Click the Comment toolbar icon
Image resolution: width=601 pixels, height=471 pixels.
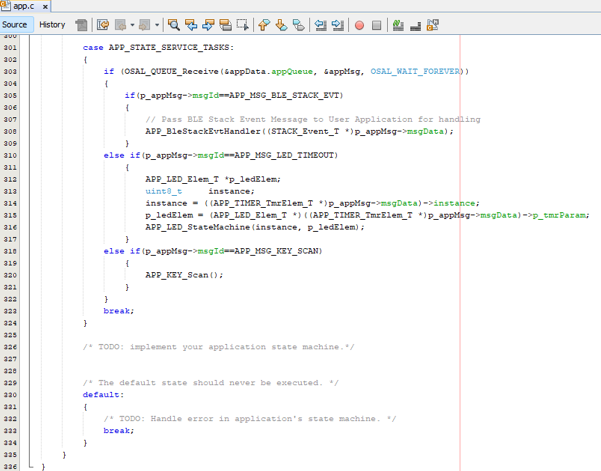pyautogui.click(x=398, y=25)
